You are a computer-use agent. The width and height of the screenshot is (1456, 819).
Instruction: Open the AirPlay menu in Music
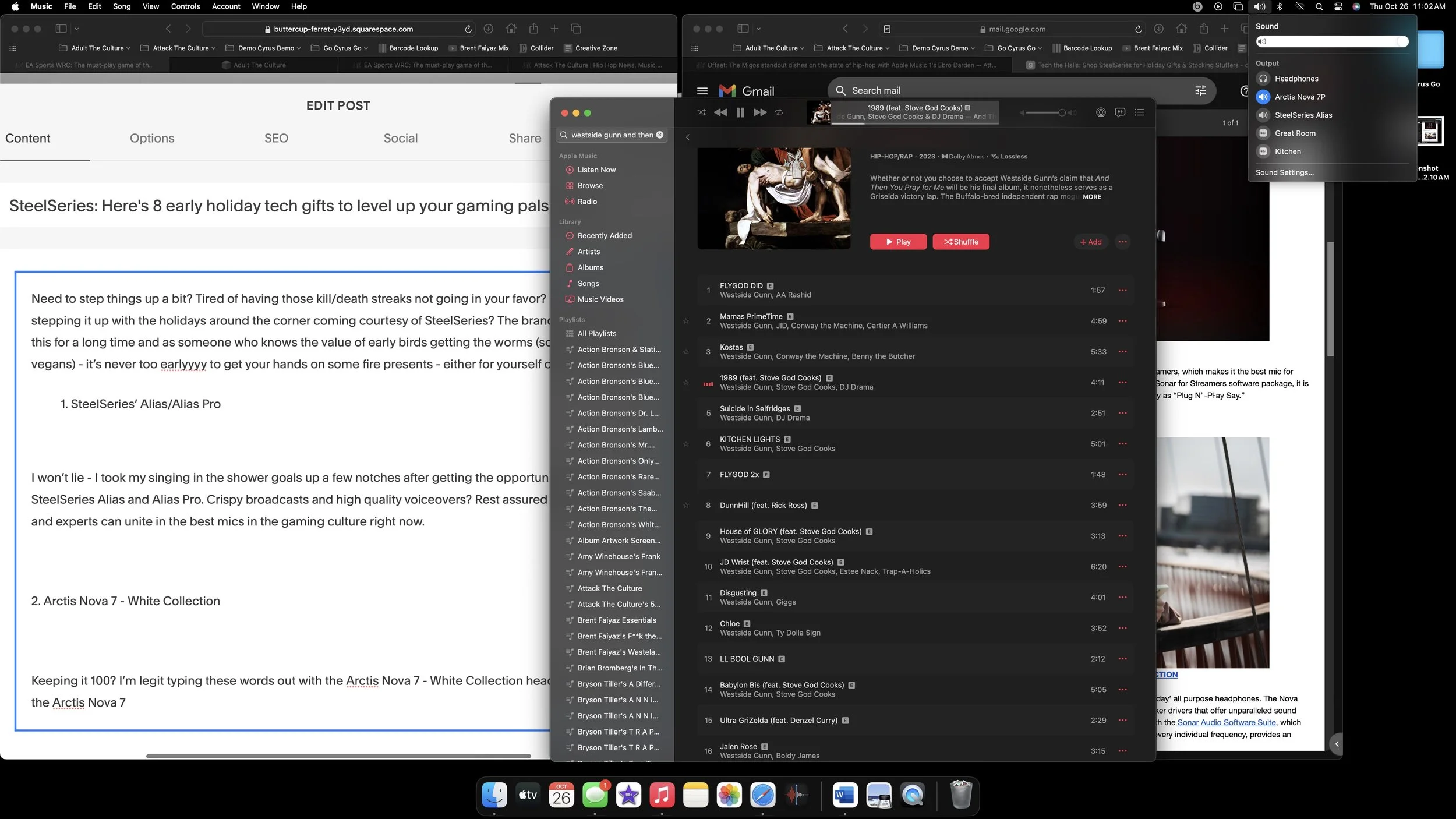click(x=1101, y=112)
